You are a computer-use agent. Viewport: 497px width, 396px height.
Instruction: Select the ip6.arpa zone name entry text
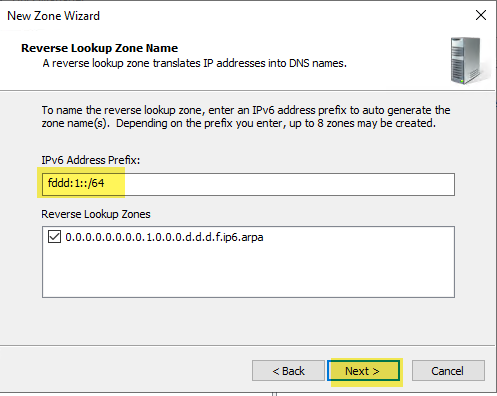point(164,237)
